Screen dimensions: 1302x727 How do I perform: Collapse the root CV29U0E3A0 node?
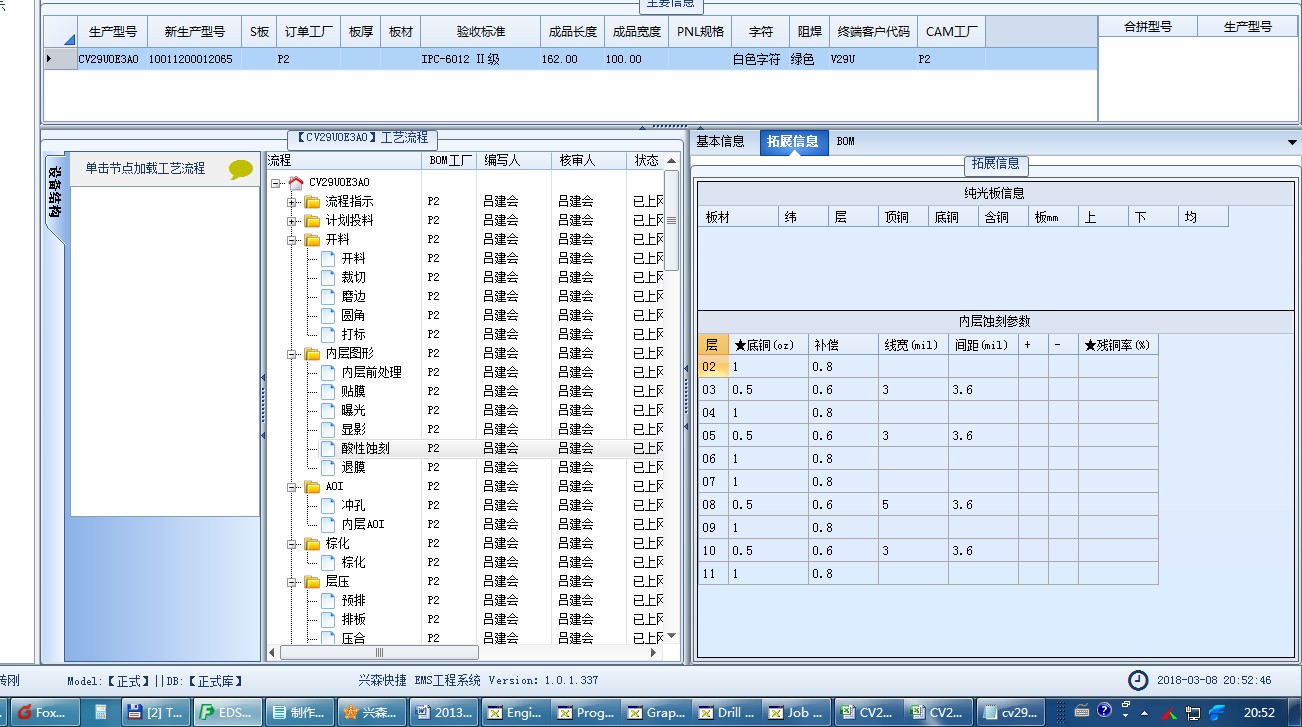tap(276, 183)
